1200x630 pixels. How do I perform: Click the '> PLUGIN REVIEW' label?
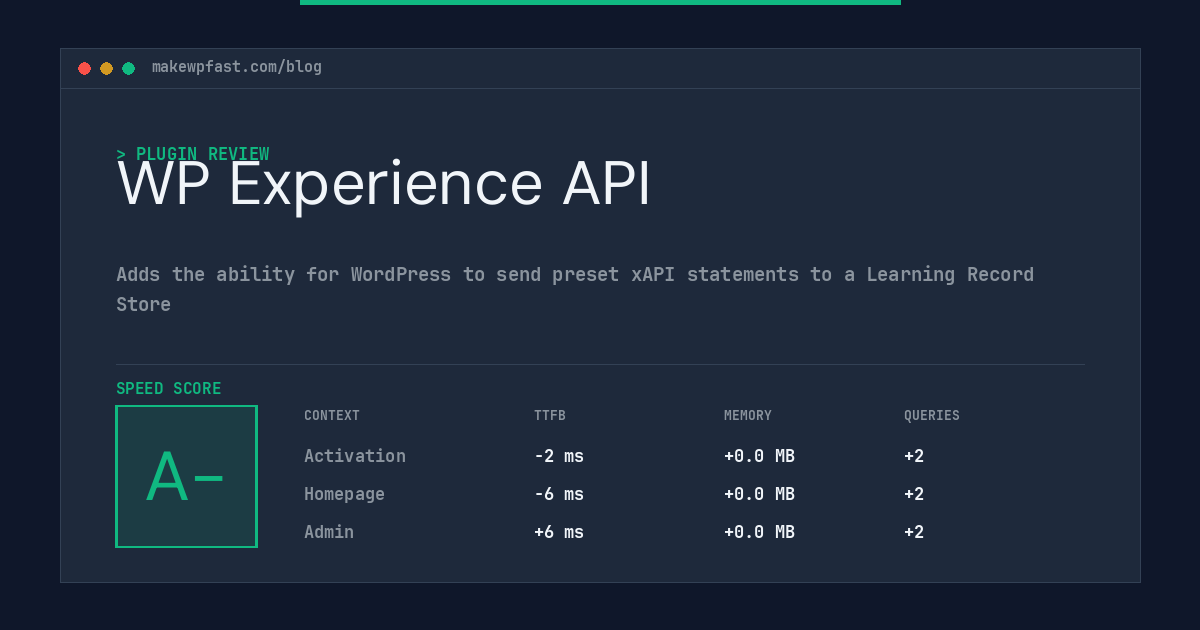point(193,154)
